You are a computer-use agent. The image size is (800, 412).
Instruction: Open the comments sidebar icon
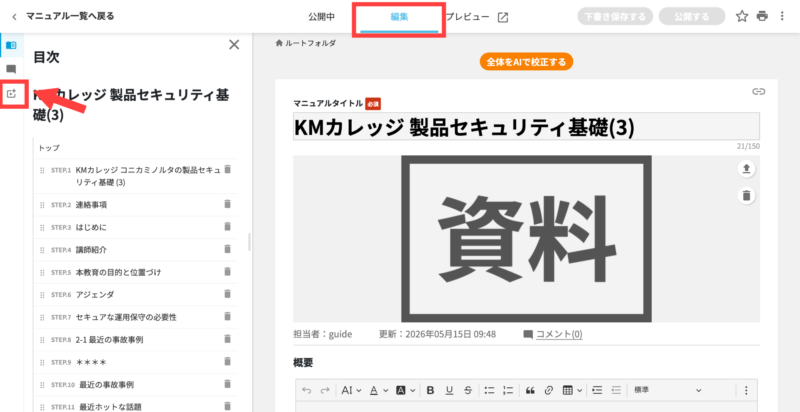click(x=11, y=69)
